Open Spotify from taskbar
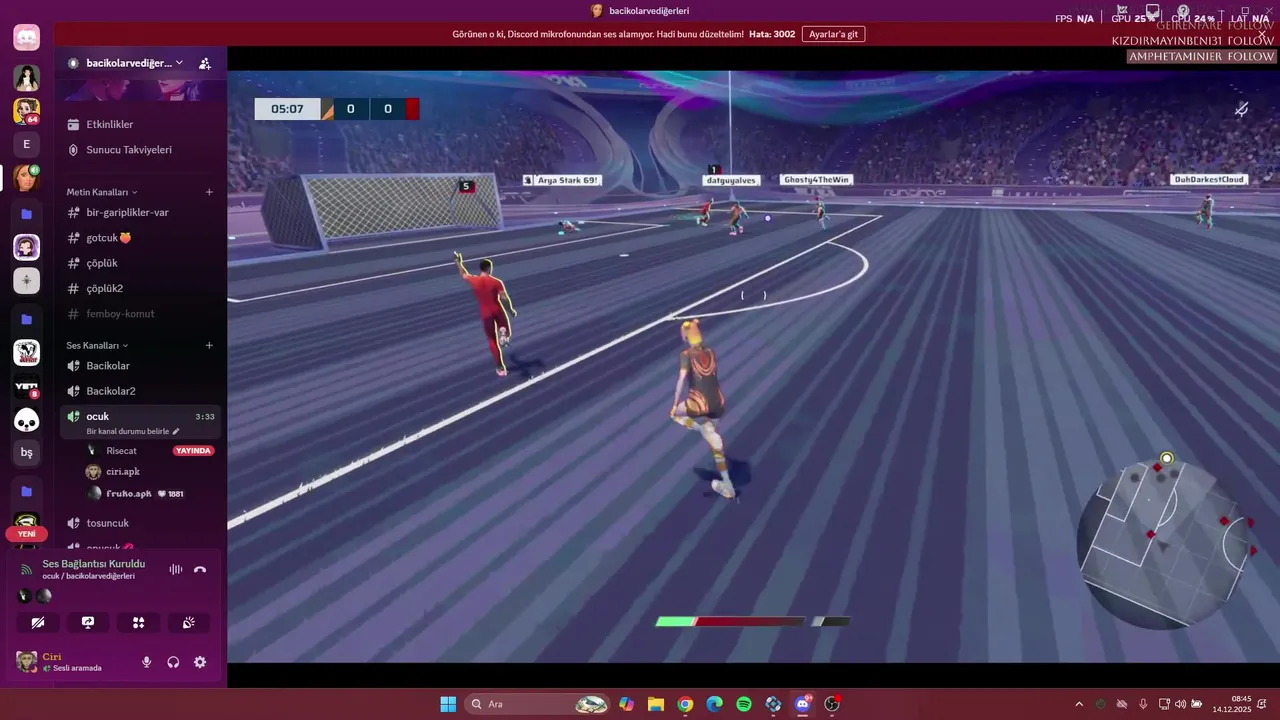 (744, 704)
